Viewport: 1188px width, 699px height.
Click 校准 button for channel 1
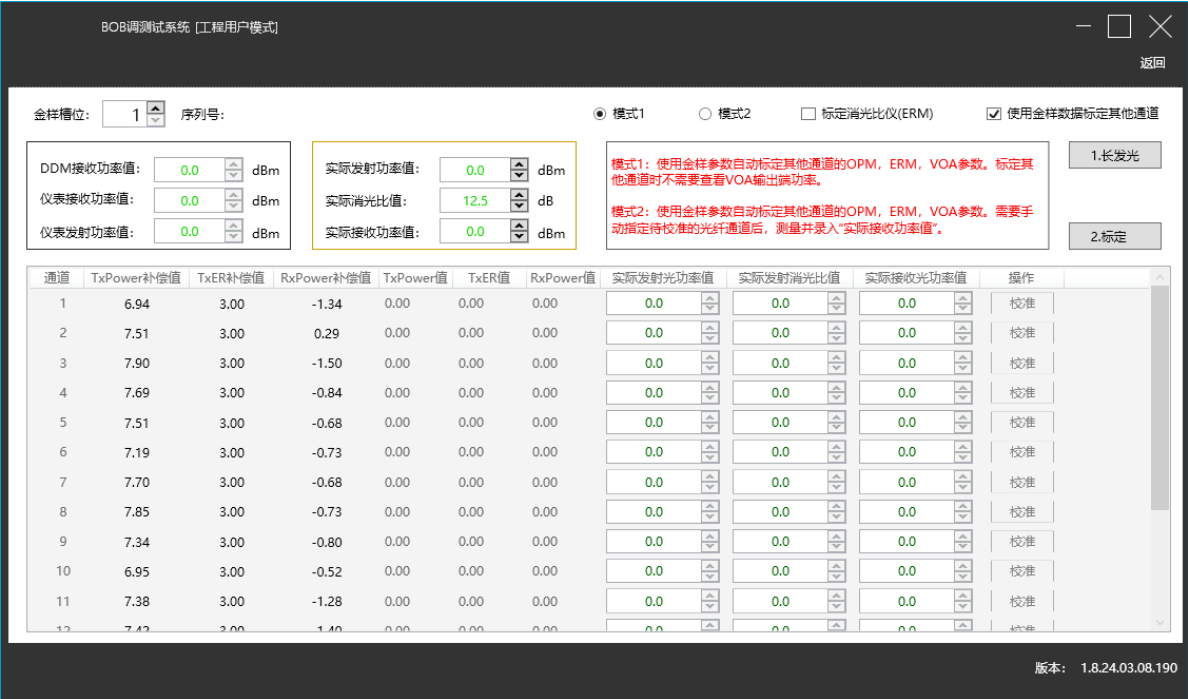tap(1022, 304)
